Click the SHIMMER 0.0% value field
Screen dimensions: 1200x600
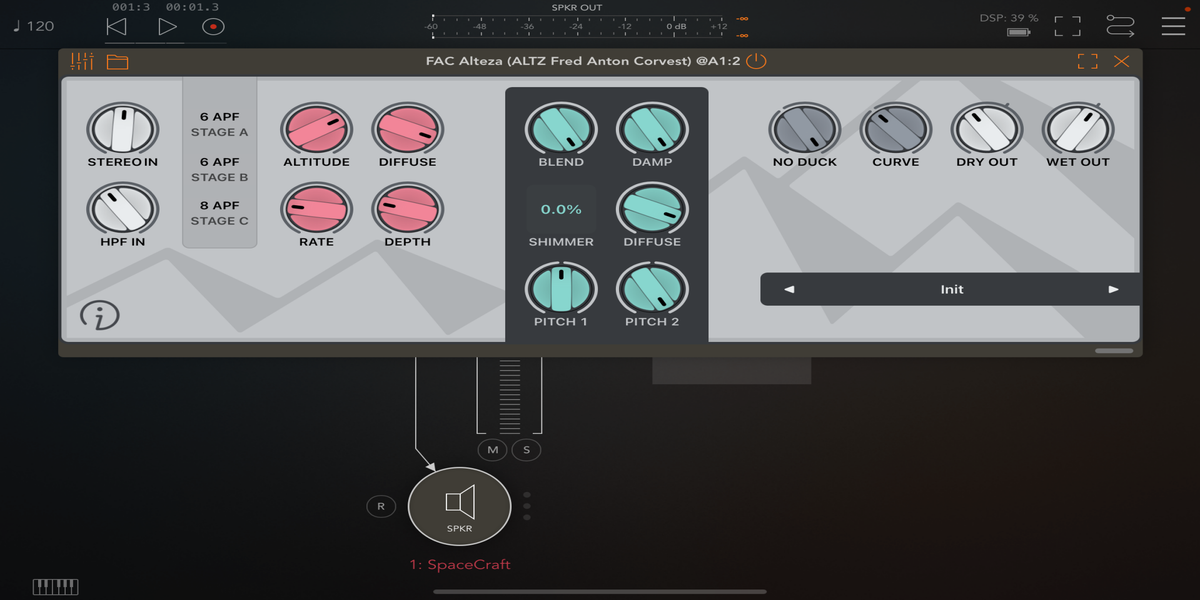(x=561, y=210)
